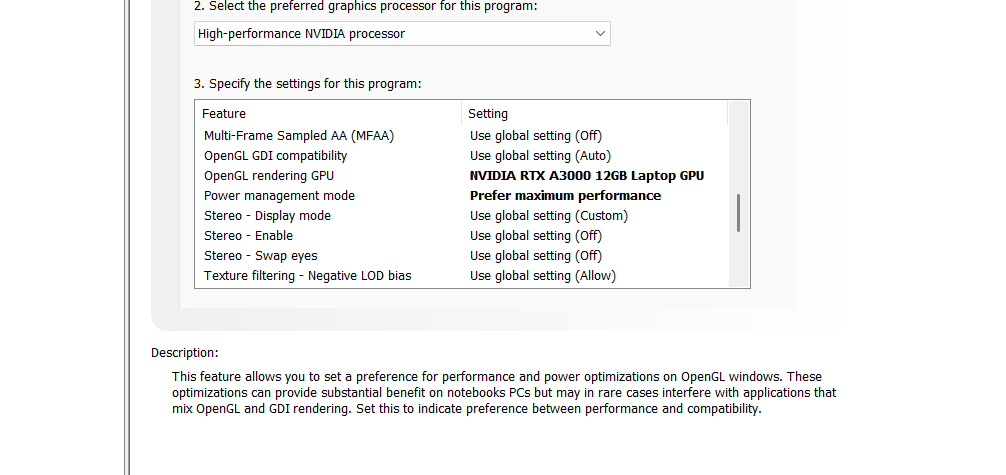This screenshot has width=1006, height=475.
Task: Select the Stereo - Display mode feature
Action: click(x=267, y=216)
